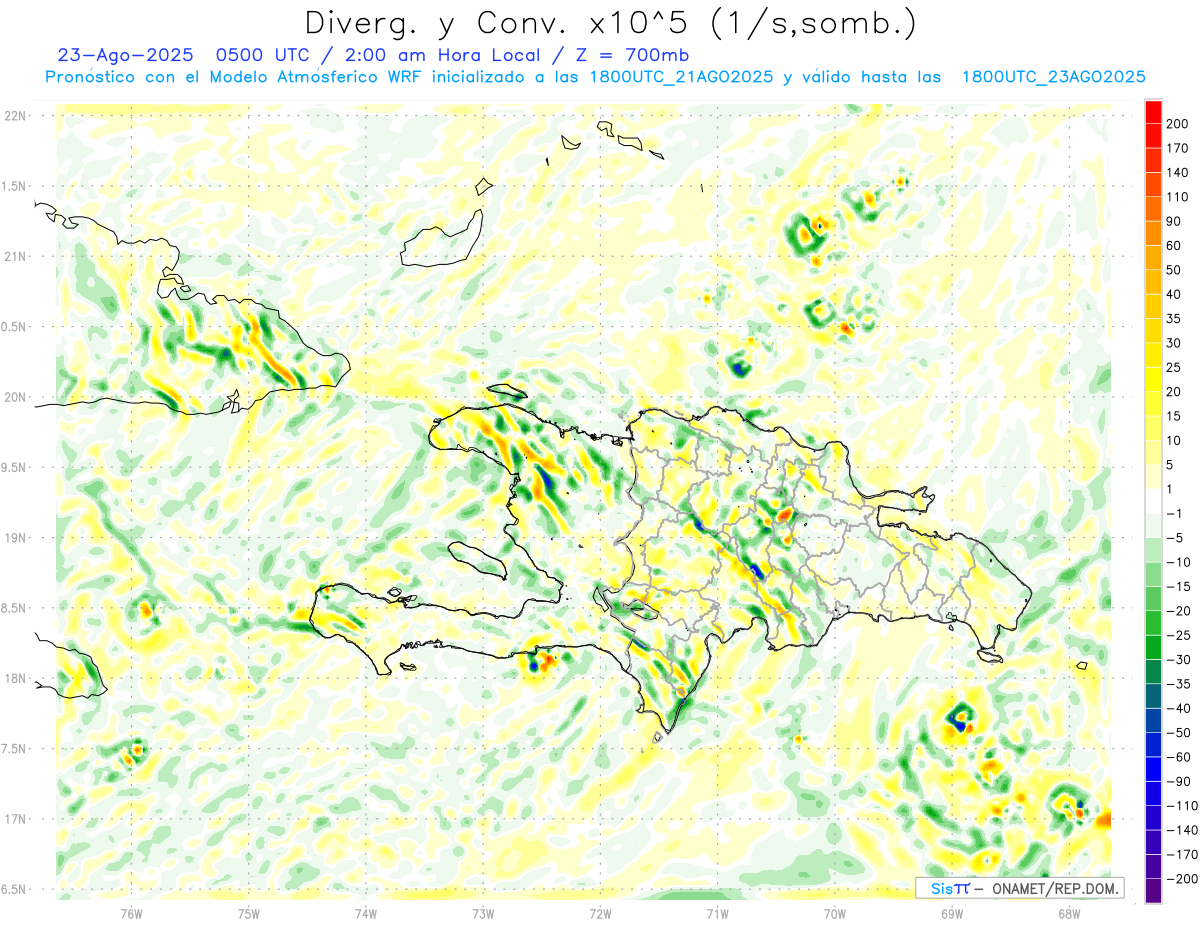Viewport: 1200px width, 927px height.
Task: Click longitude label '71W'
Action: coord(717,914)
